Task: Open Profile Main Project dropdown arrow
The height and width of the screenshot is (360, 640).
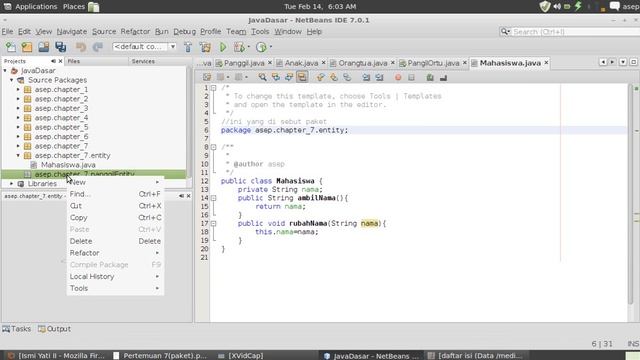Action: [x=271, y=47]
